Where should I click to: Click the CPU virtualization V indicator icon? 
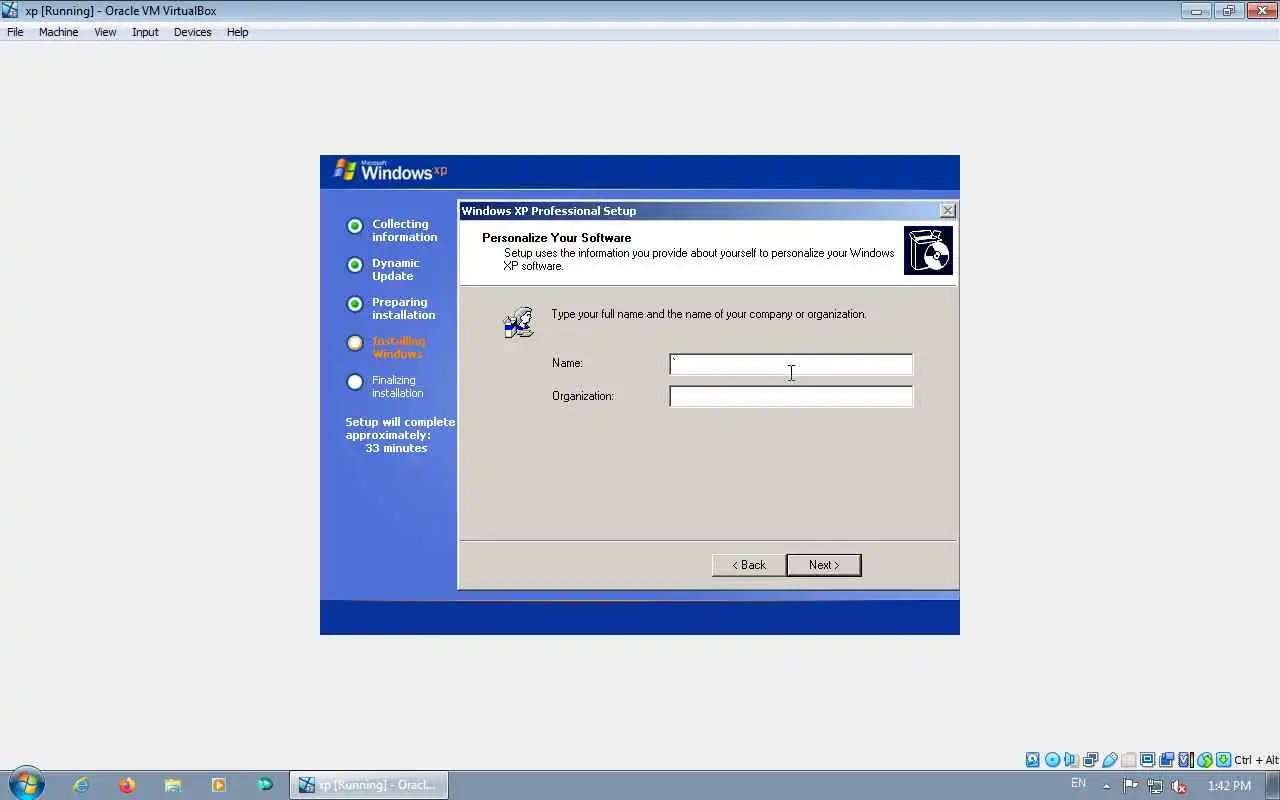point(1185,760)
